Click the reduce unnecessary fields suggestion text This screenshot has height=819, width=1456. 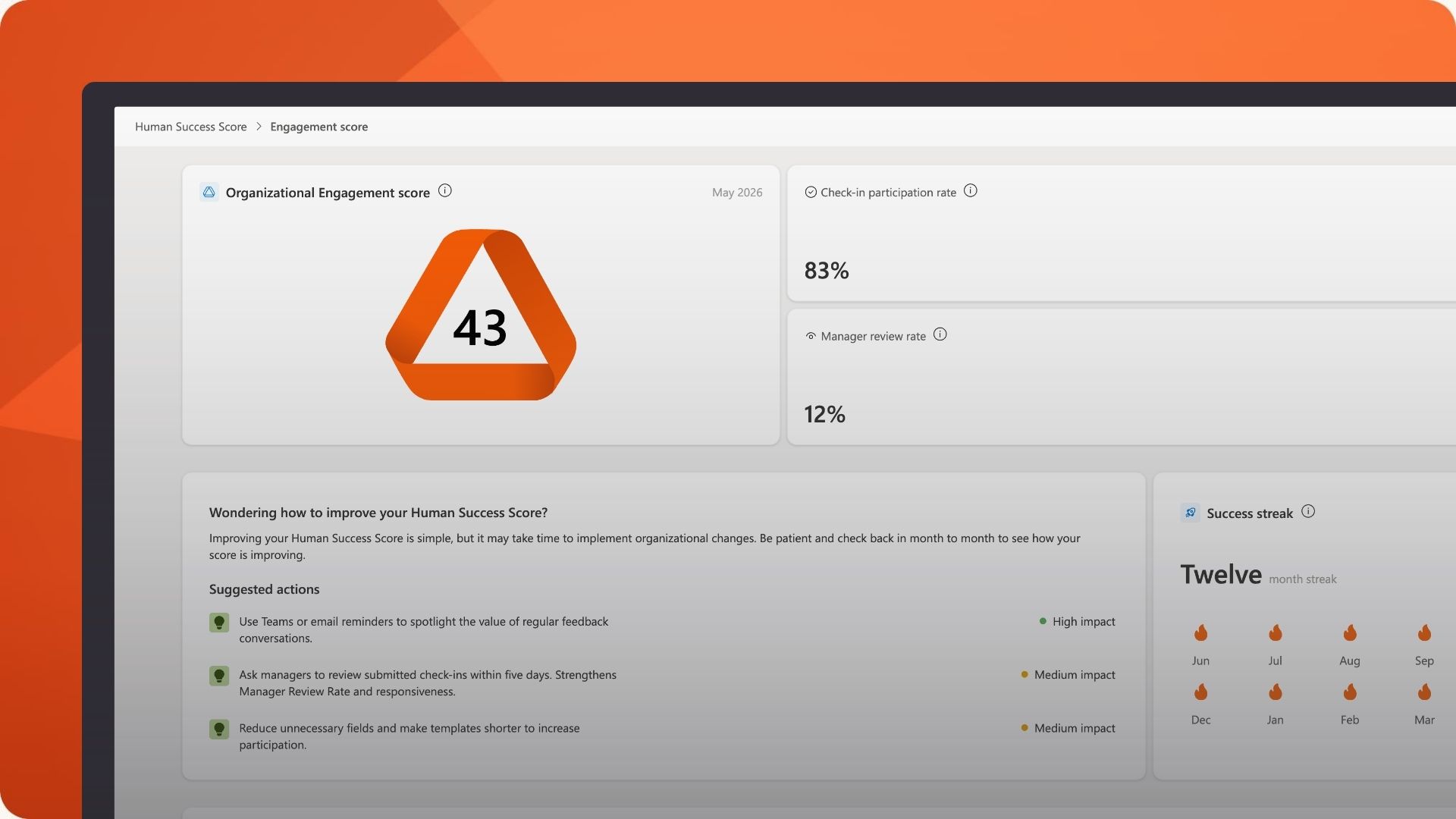(x=409, y=736)
